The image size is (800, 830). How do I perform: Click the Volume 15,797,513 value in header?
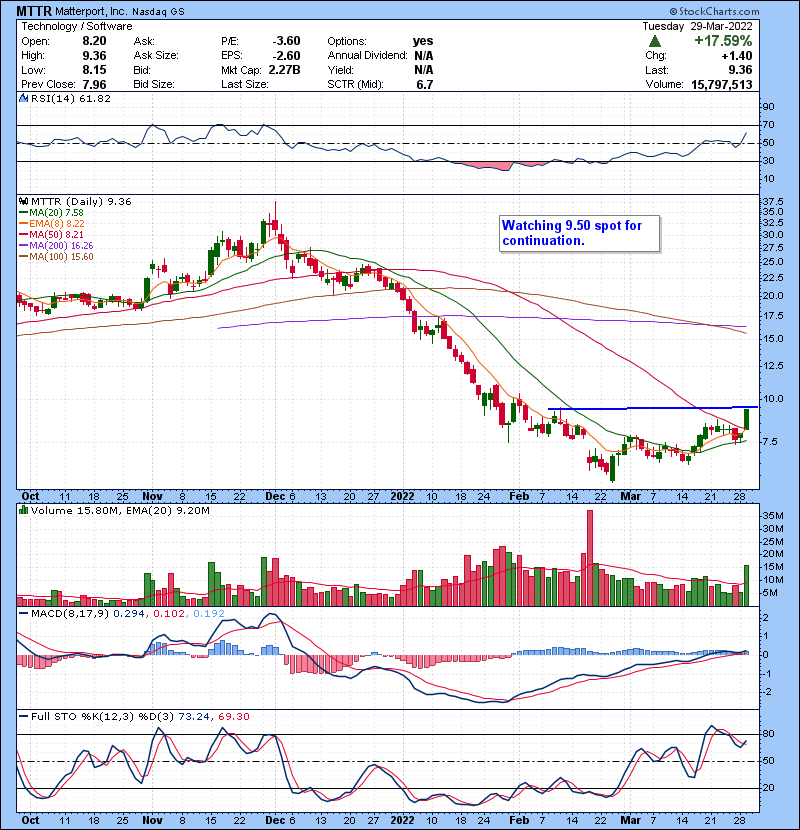click(721, 84)
